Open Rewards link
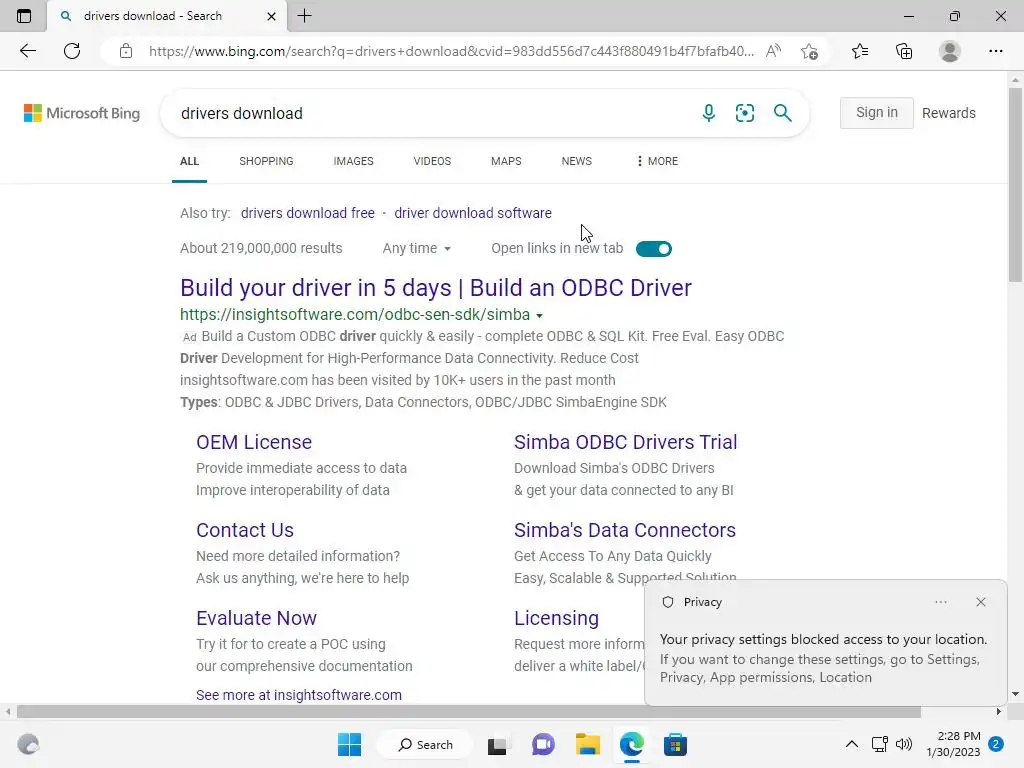 point(948,113)
